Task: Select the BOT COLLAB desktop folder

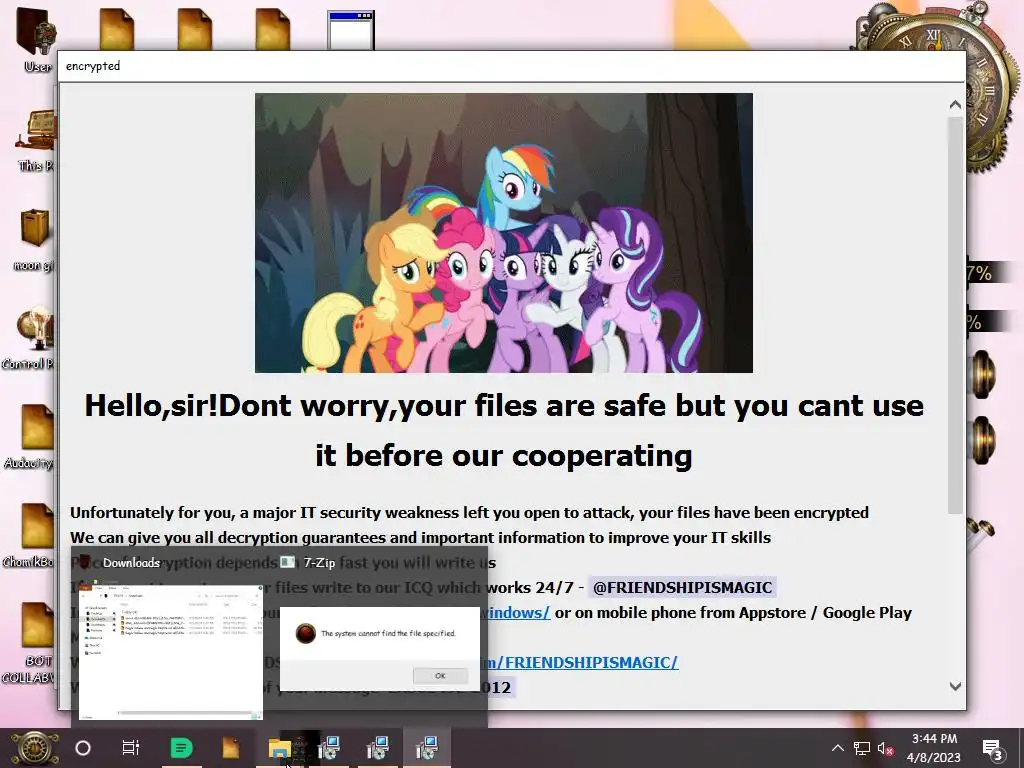Action: pyautogui.click(x=30, y=643)
